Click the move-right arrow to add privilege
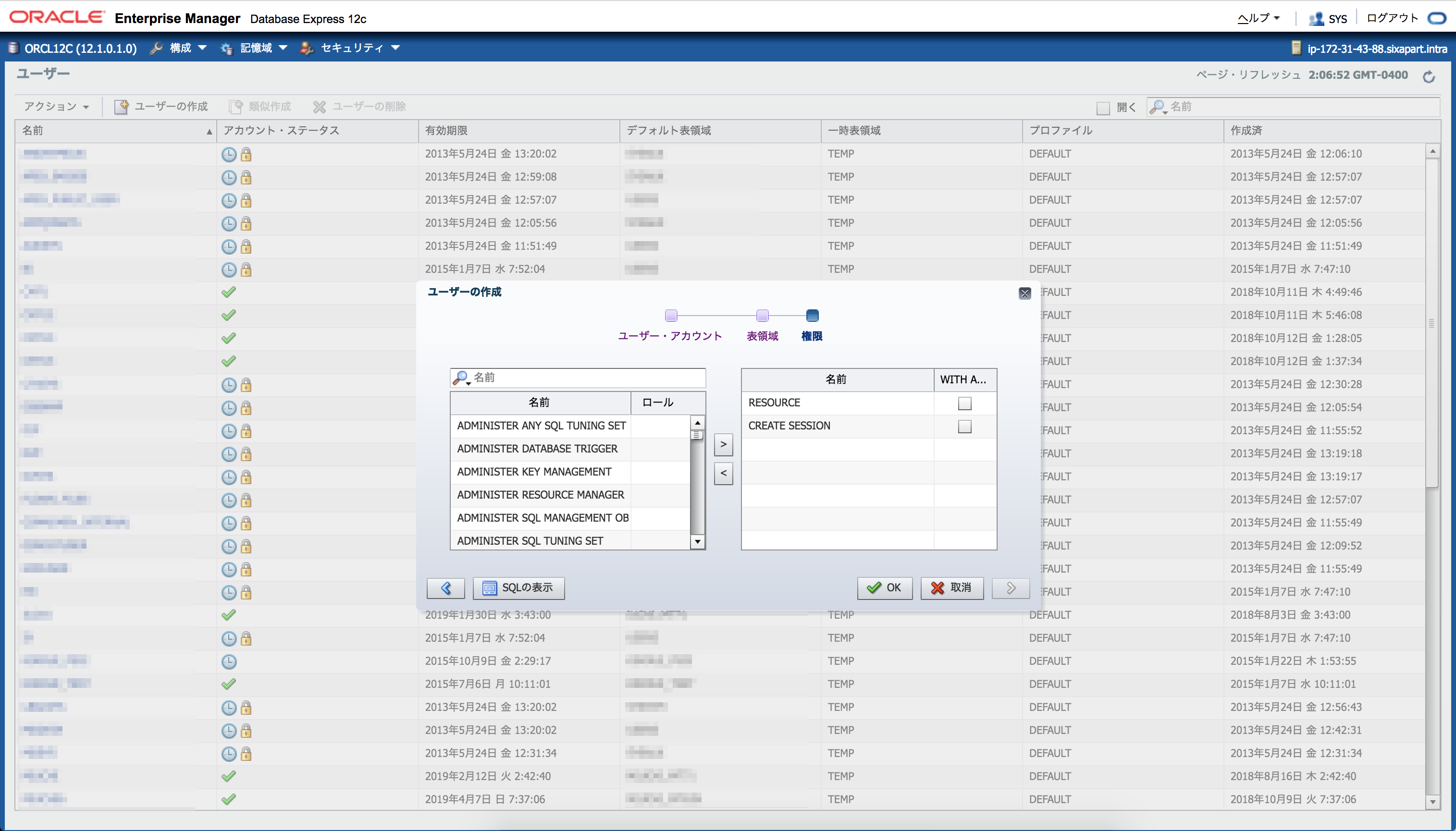Screen dimensions: 1456x831 click(723, 444)
